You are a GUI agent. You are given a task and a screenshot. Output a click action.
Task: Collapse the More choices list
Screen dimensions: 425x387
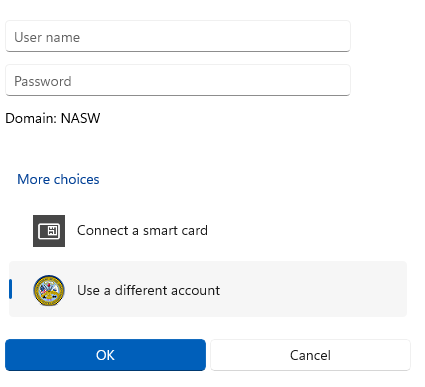58,179
